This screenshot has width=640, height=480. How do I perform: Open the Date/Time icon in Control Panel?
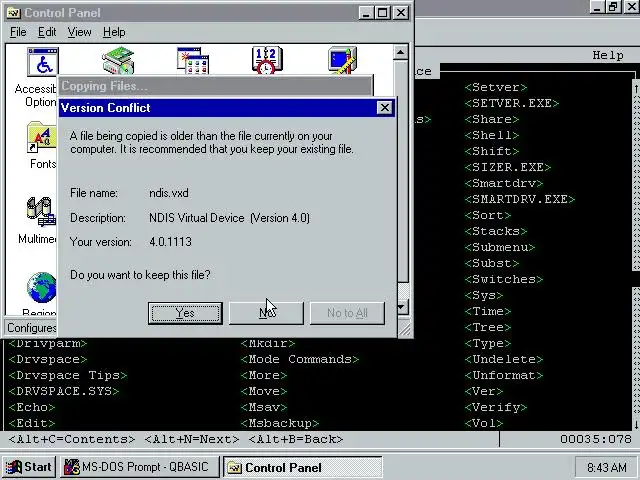click(x=267, y=60)
